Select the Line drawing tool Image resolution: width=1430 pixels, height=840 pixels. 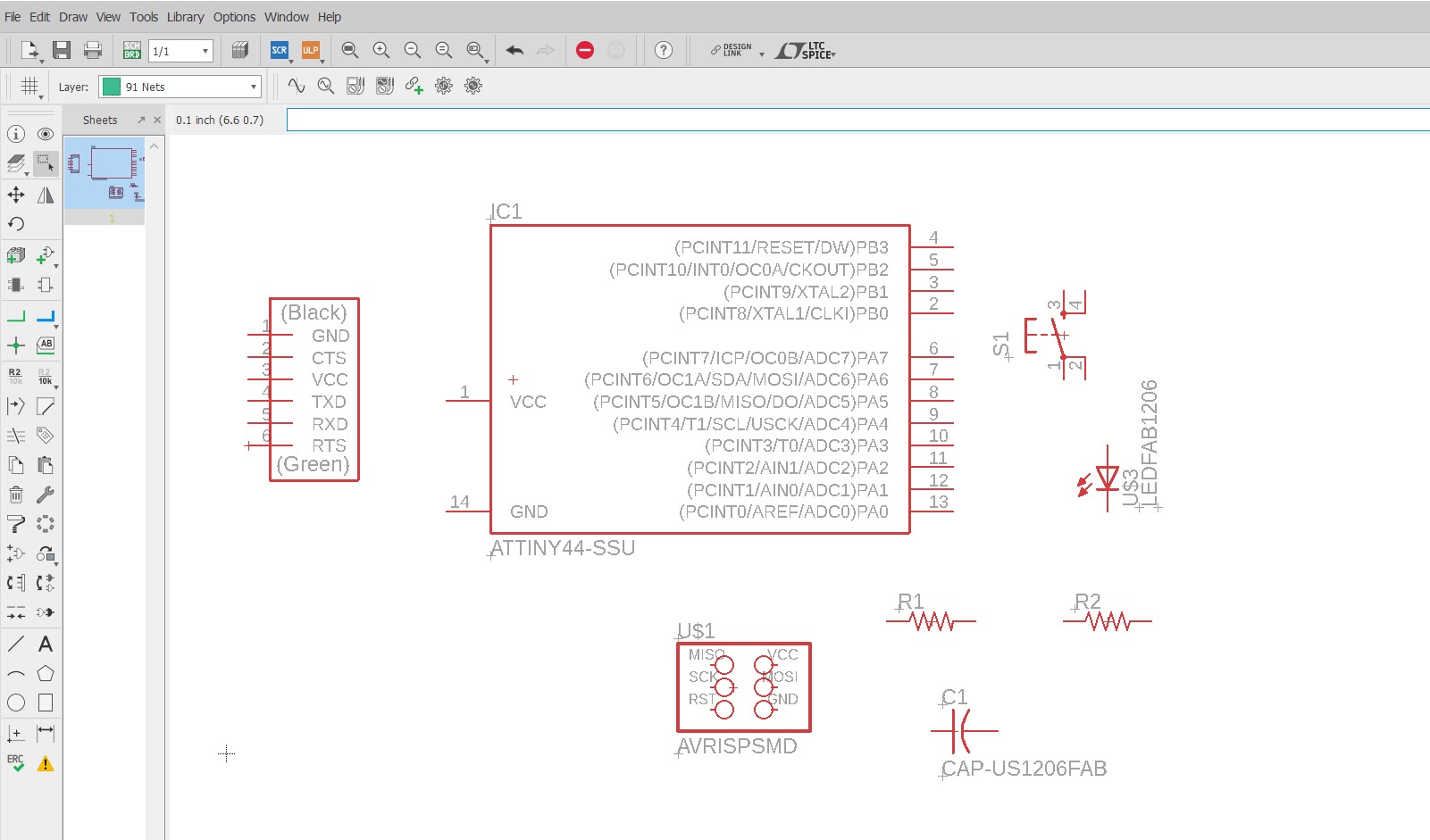16,645
